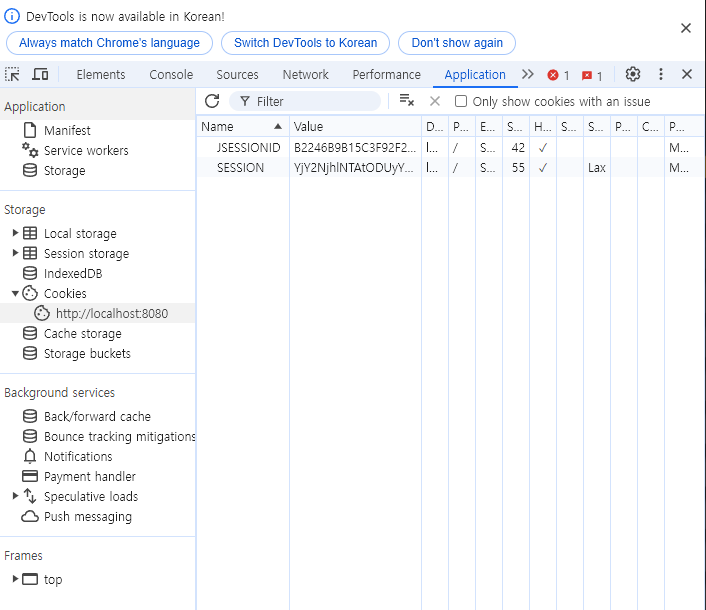Show more tabs with the double chevron

tap(528, 74)
